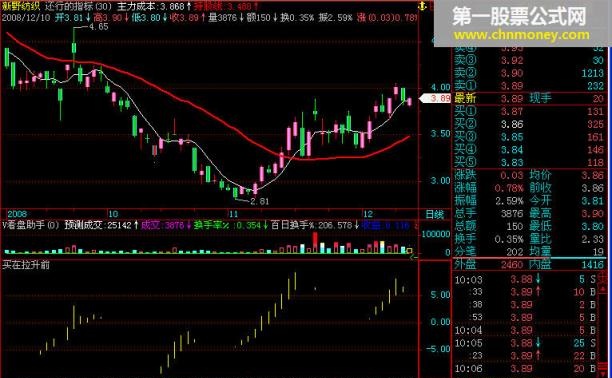Image resolution: width=612 pixels, height=378 pixels.
Task: Click the 买在拉升前 indicator title
Action: pyautogui.click(x=26, y=265)
